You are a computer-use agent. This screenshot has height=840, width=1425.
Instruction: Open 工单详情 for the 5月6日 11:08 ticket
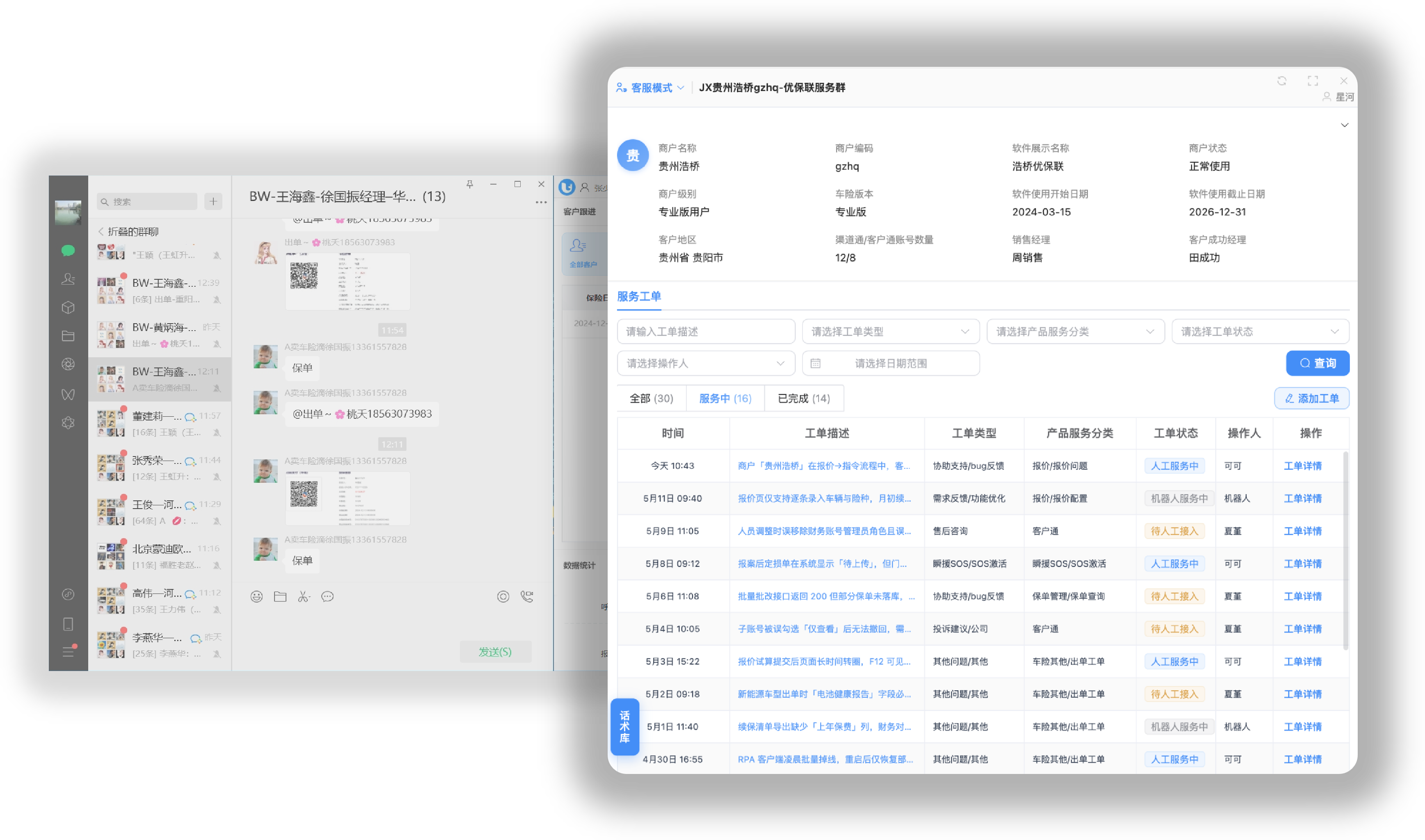(x=1303, y=597)
